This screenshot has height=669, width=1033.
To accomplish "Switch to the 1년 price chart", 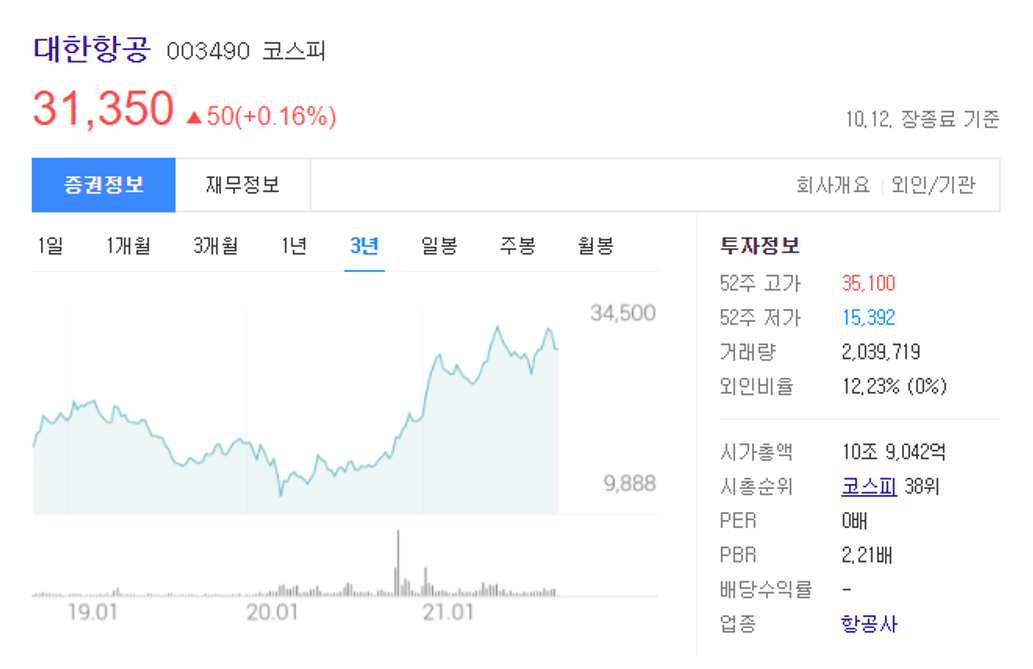I will pos(291,245).
